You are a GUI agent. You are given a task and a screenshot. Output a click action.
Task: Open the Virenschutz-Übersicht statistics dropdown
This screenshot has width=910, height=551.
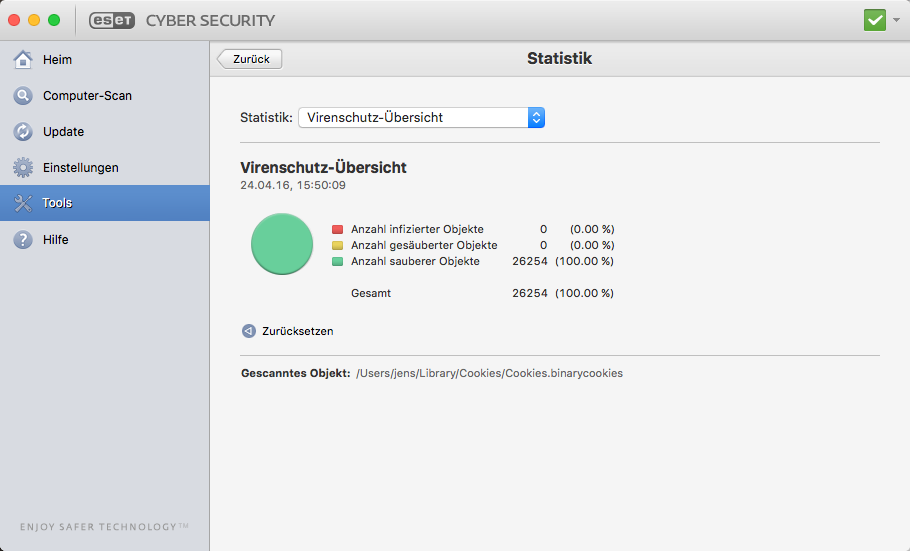[421, 117]
